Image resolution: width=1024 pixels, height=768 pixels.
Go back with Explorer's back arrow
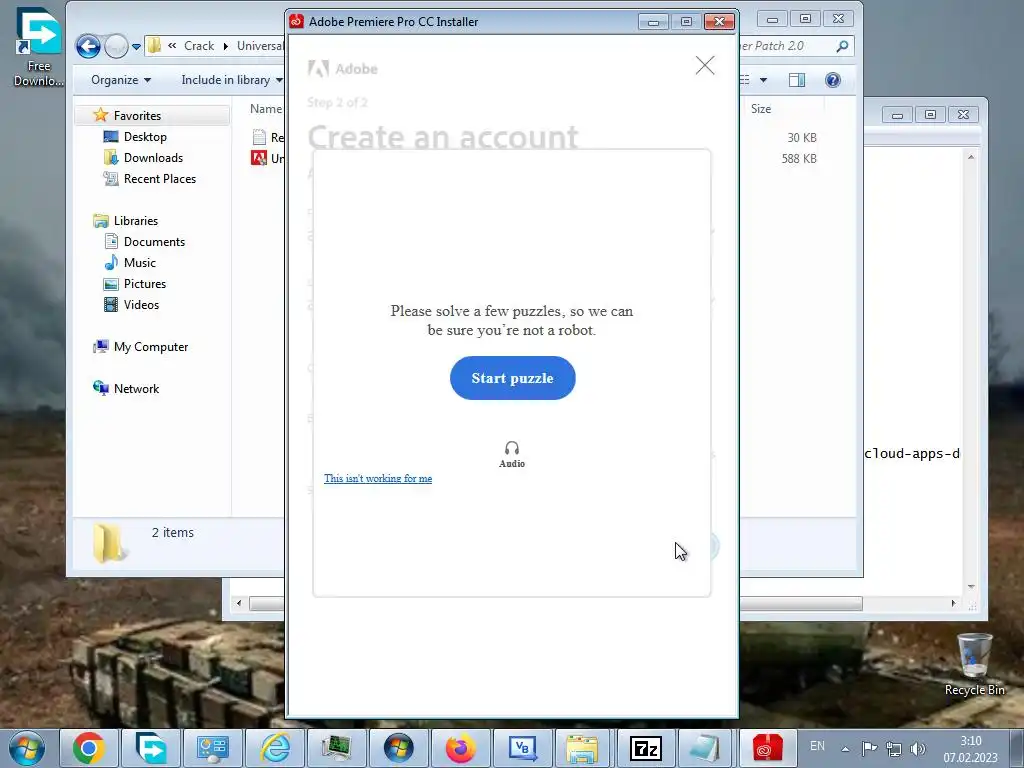[88, 46]
